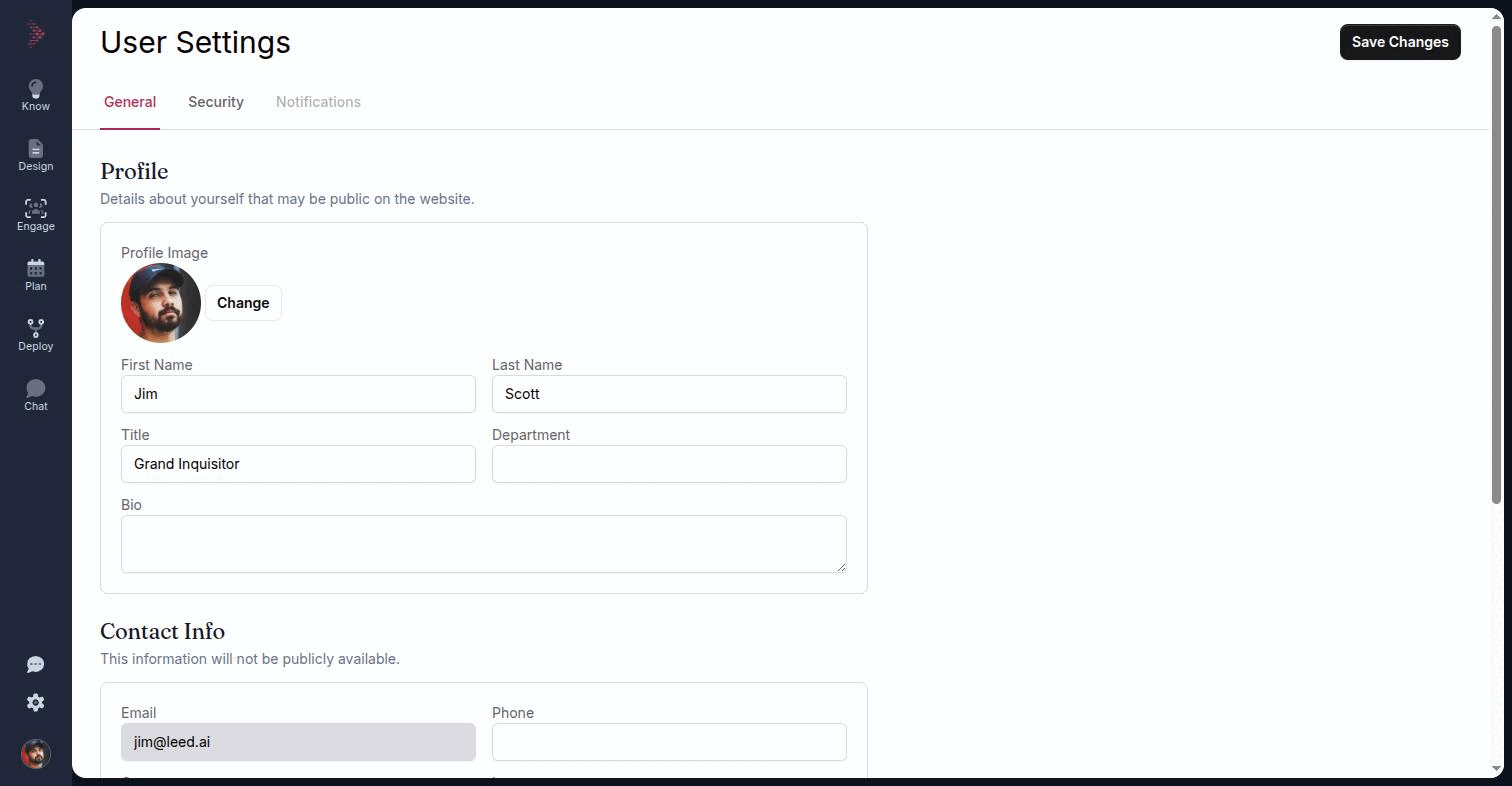Click the feedback speech bubble icon
This screenshot has height=786, width=1512.
36,665
